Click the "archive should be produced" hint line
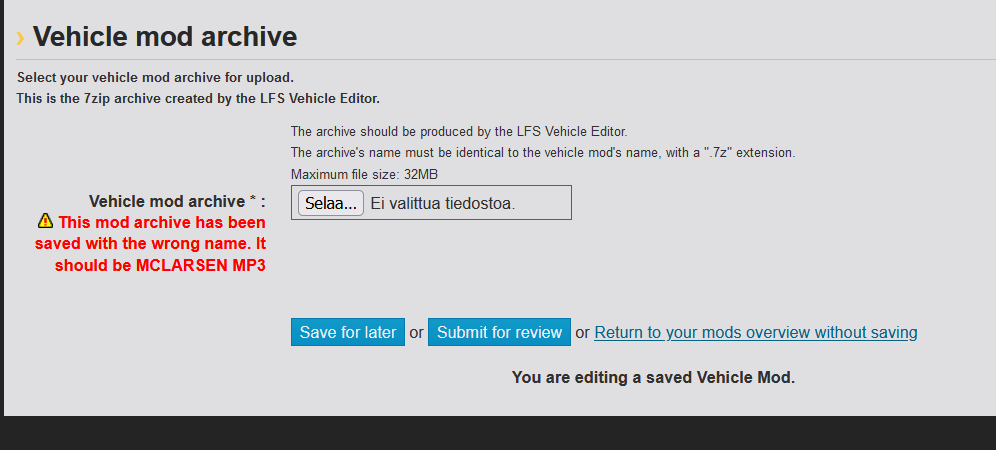 coord(459,131)
